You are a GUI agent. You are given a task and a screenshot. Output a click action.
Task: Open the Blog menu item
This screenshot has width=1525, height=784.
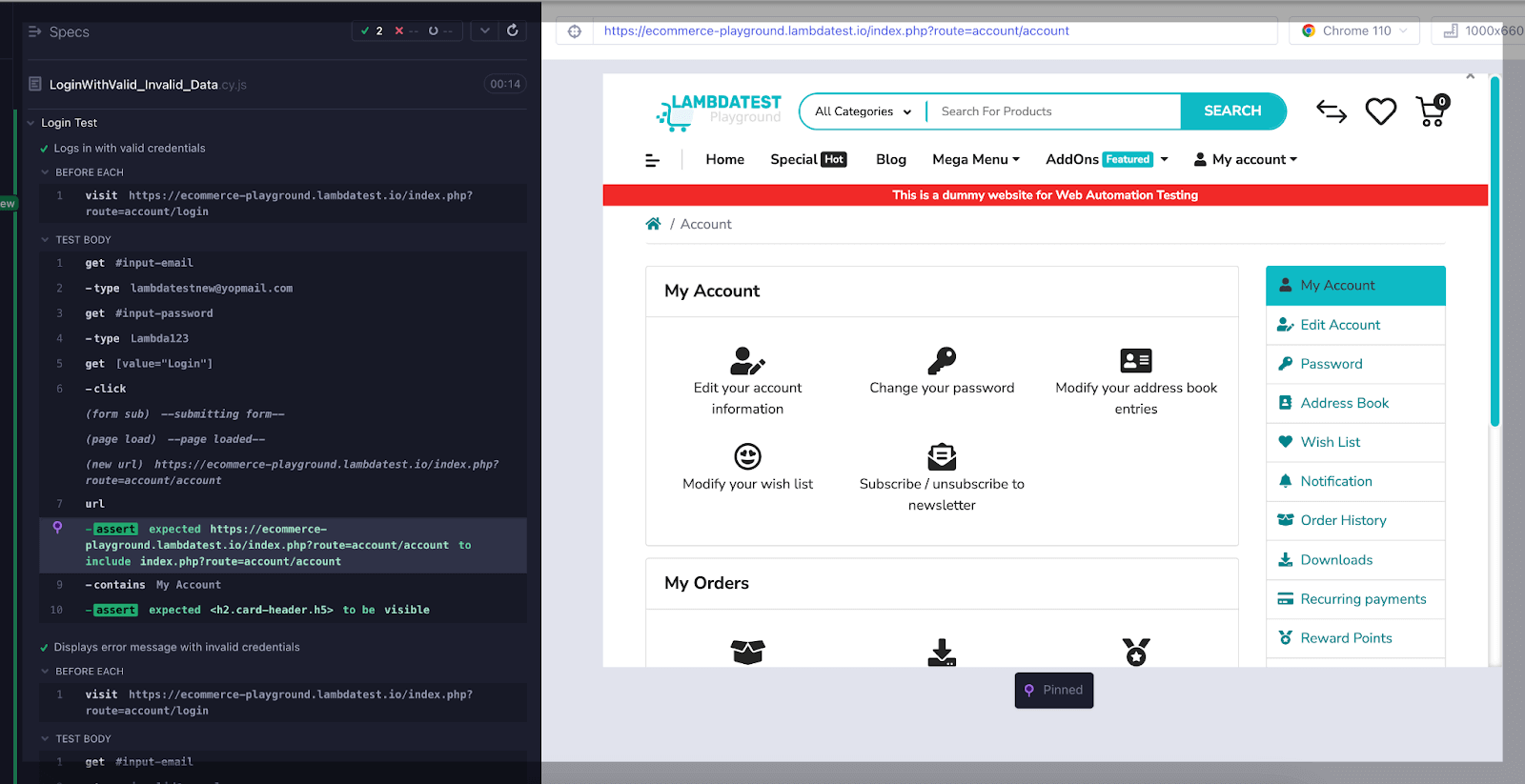tap(891, 159)
